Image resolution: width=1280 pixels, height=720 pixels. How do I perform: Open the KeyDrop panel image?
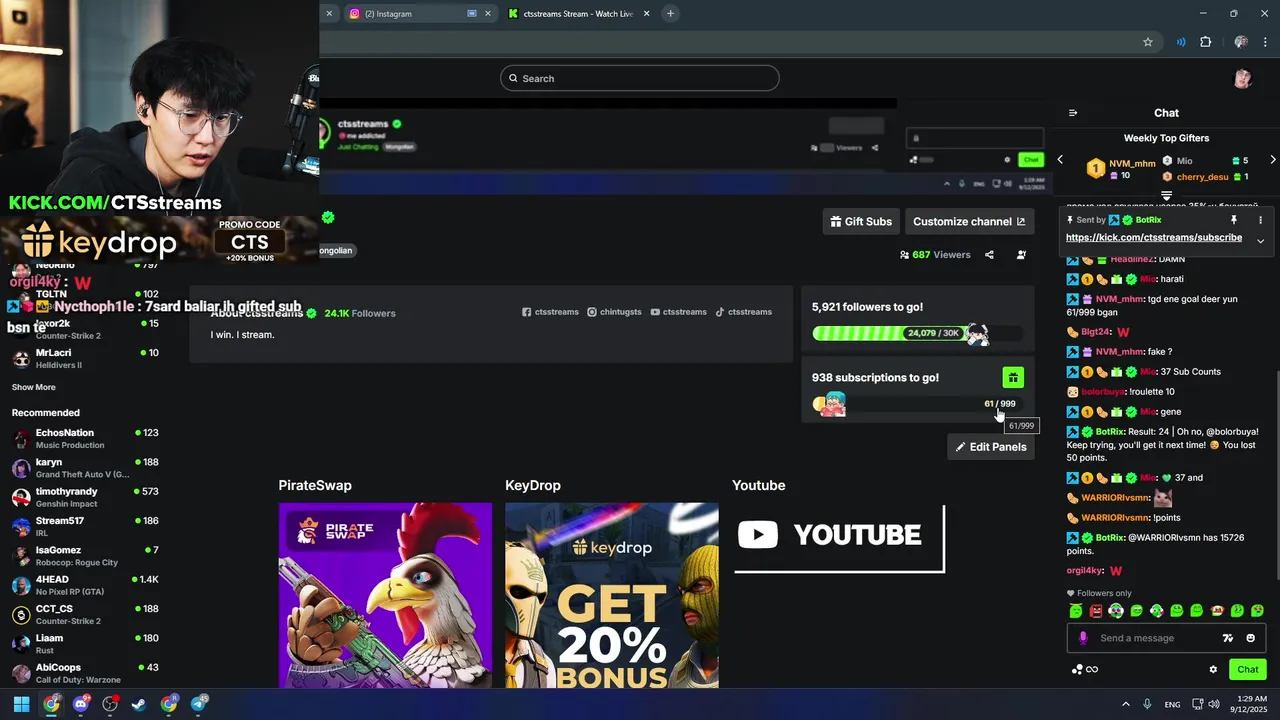[612, 595]
